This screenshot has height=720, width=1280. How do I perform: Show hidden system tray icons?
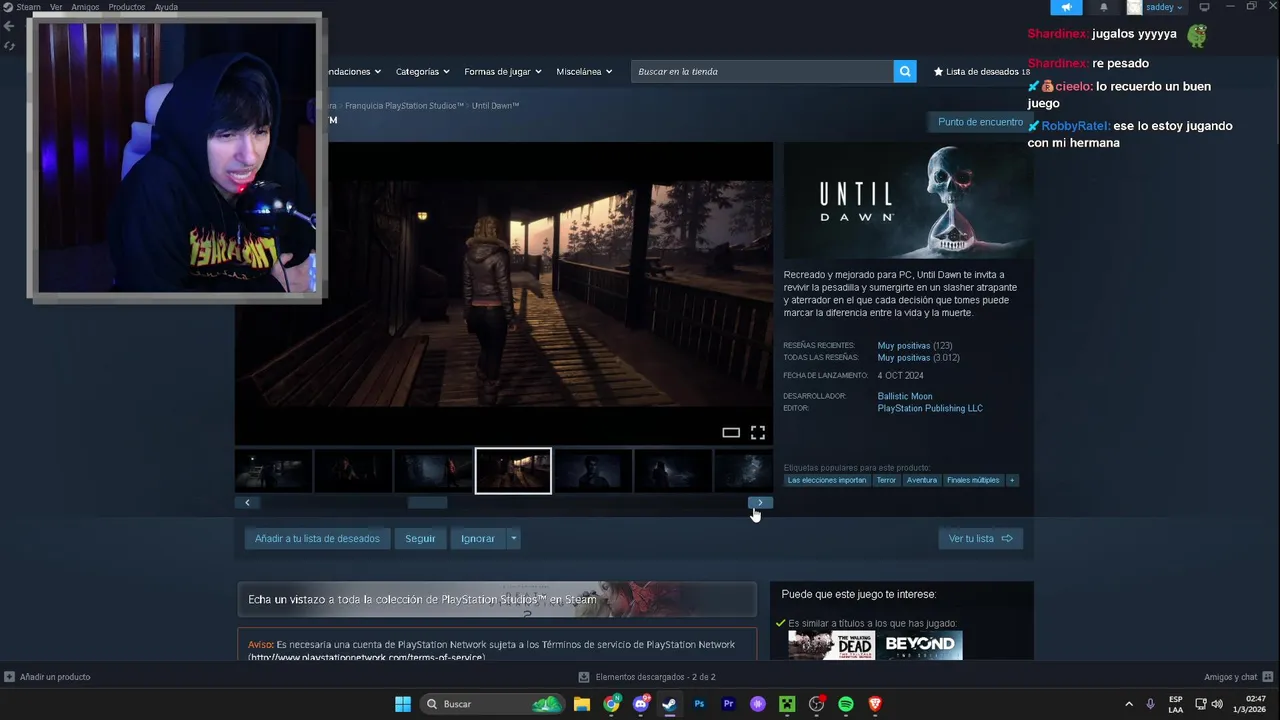pyautogui.click(x=1129, y=704)
